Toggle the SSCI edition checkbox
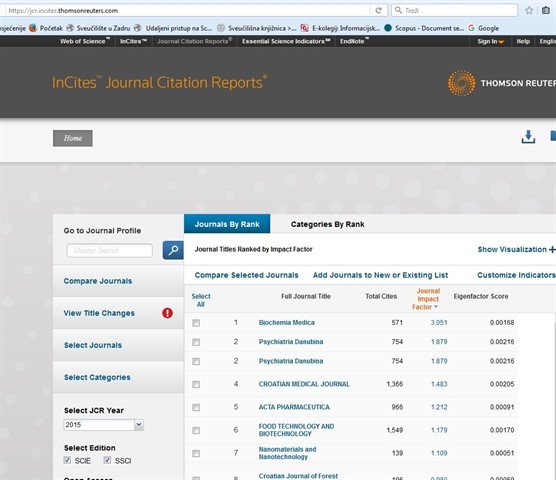Viewport: 556px width, 480px height. 107,460
